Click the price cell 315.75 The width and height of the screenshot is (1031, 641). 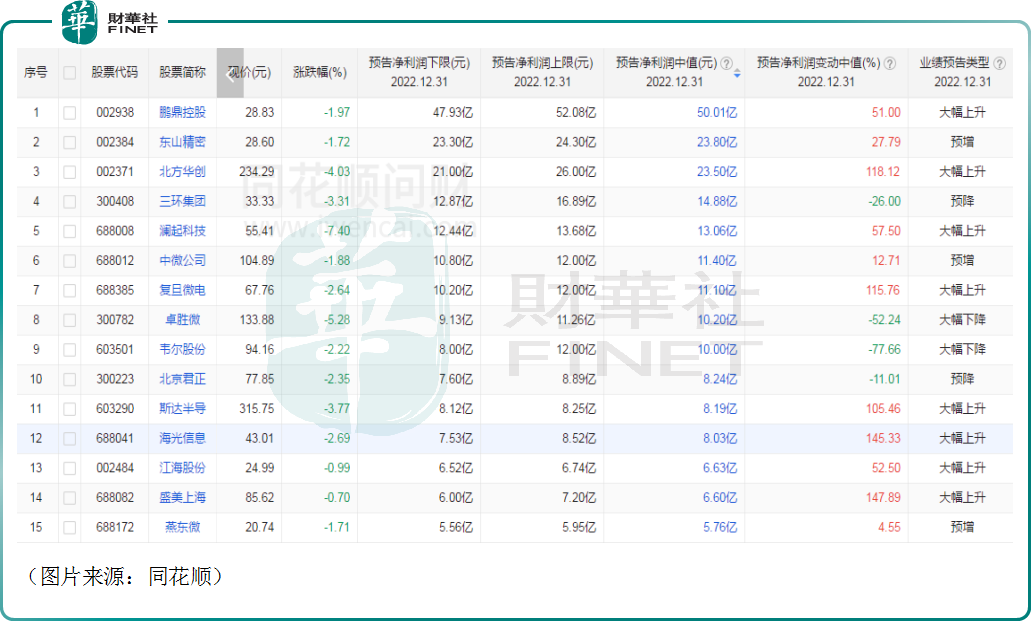click(256, 408)
